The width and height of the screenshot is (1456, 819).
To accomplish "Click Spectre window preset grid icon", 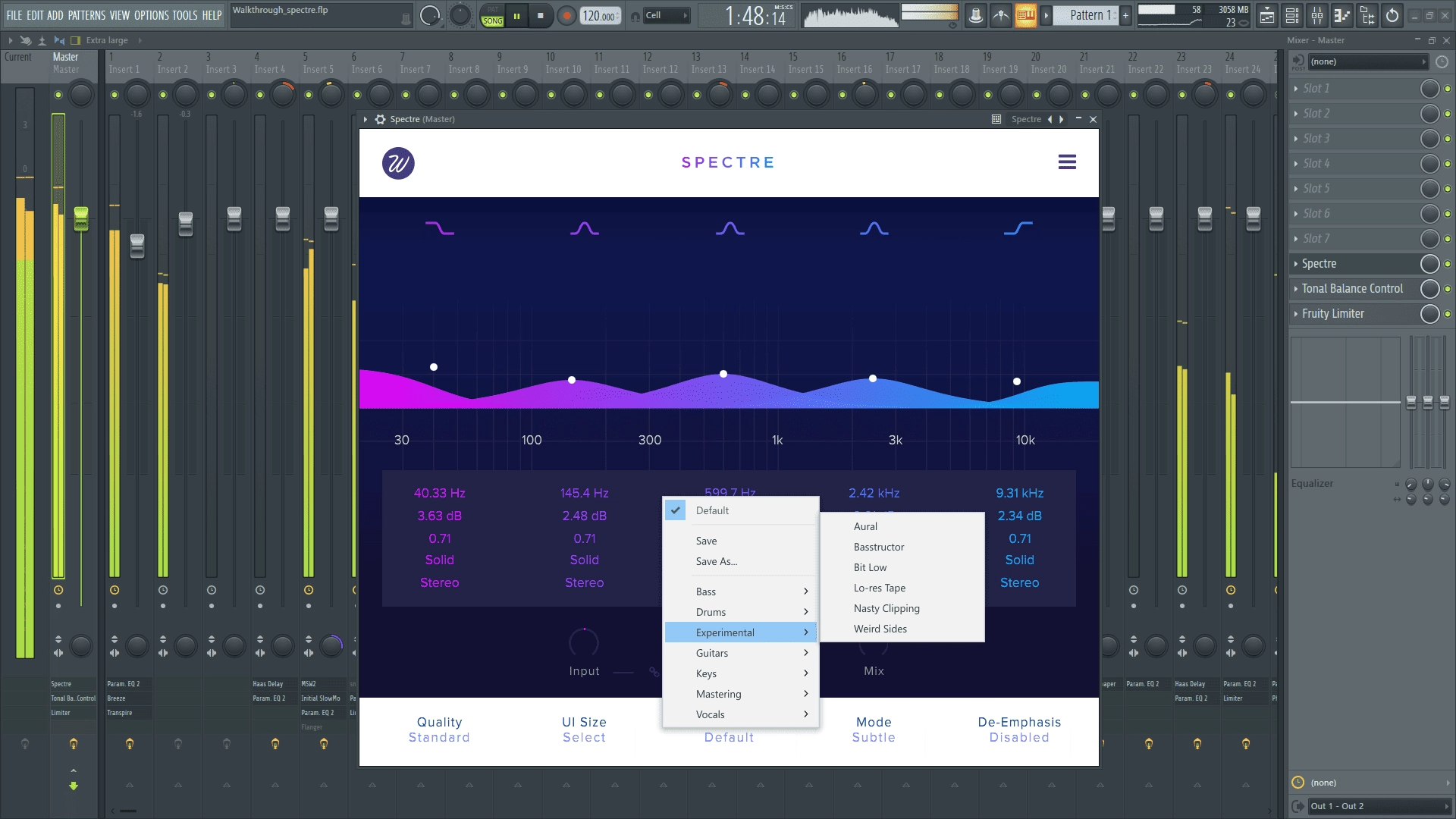I will 996,119.
